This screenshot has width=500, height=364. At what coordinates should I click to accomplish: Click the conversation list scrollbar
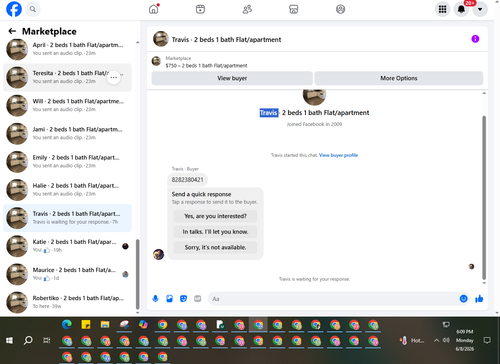(x=137, y=274)
